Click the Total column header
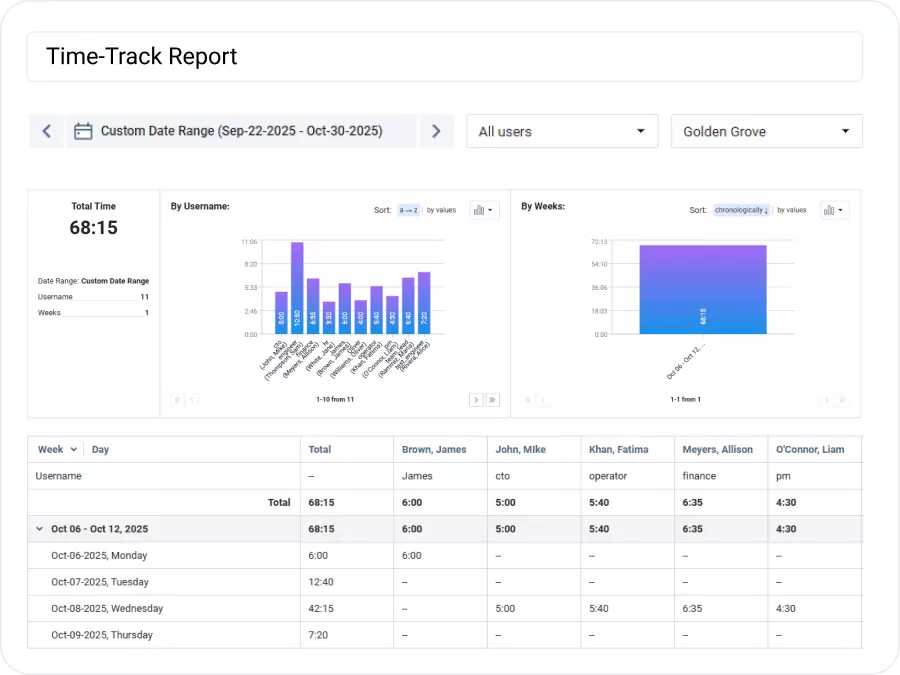 (x=320, y=450)
